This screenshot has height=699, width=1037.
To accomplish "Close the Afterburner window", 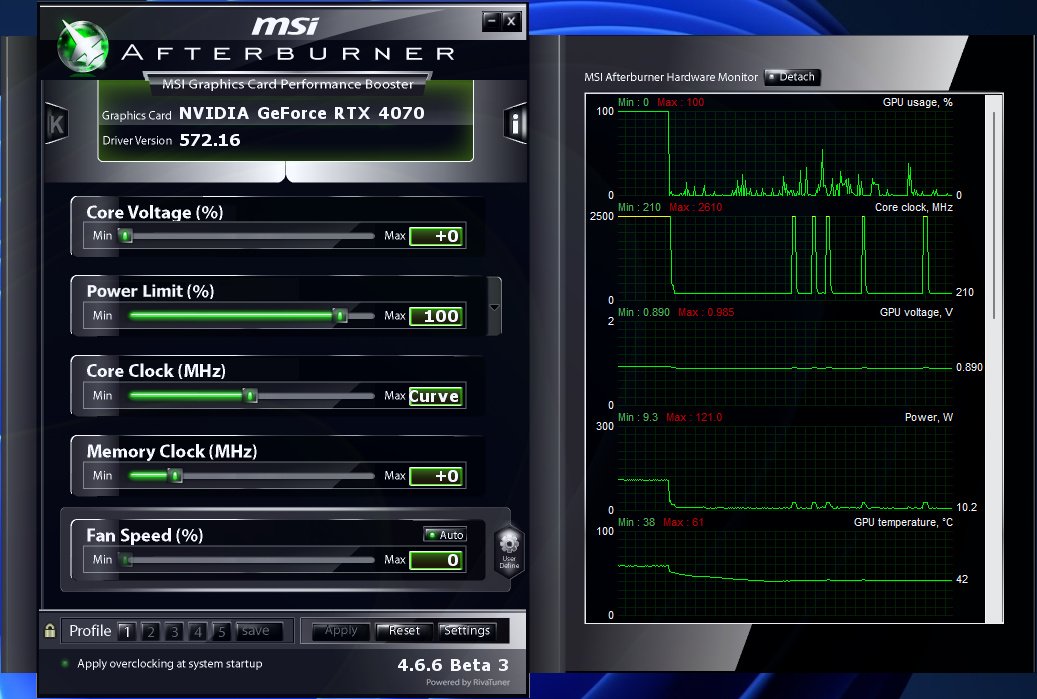I will tap(511, 21).
